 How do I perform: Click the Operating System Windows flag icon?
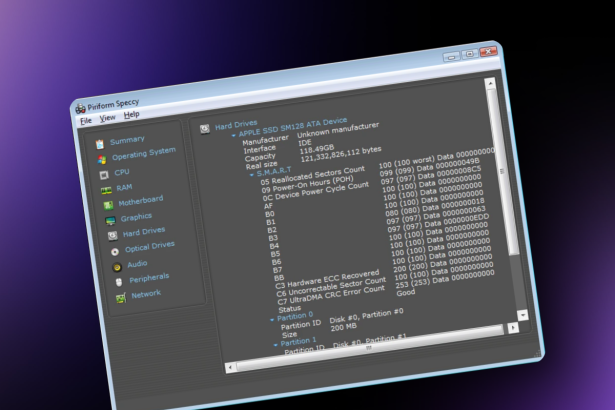tap(102, 160)
